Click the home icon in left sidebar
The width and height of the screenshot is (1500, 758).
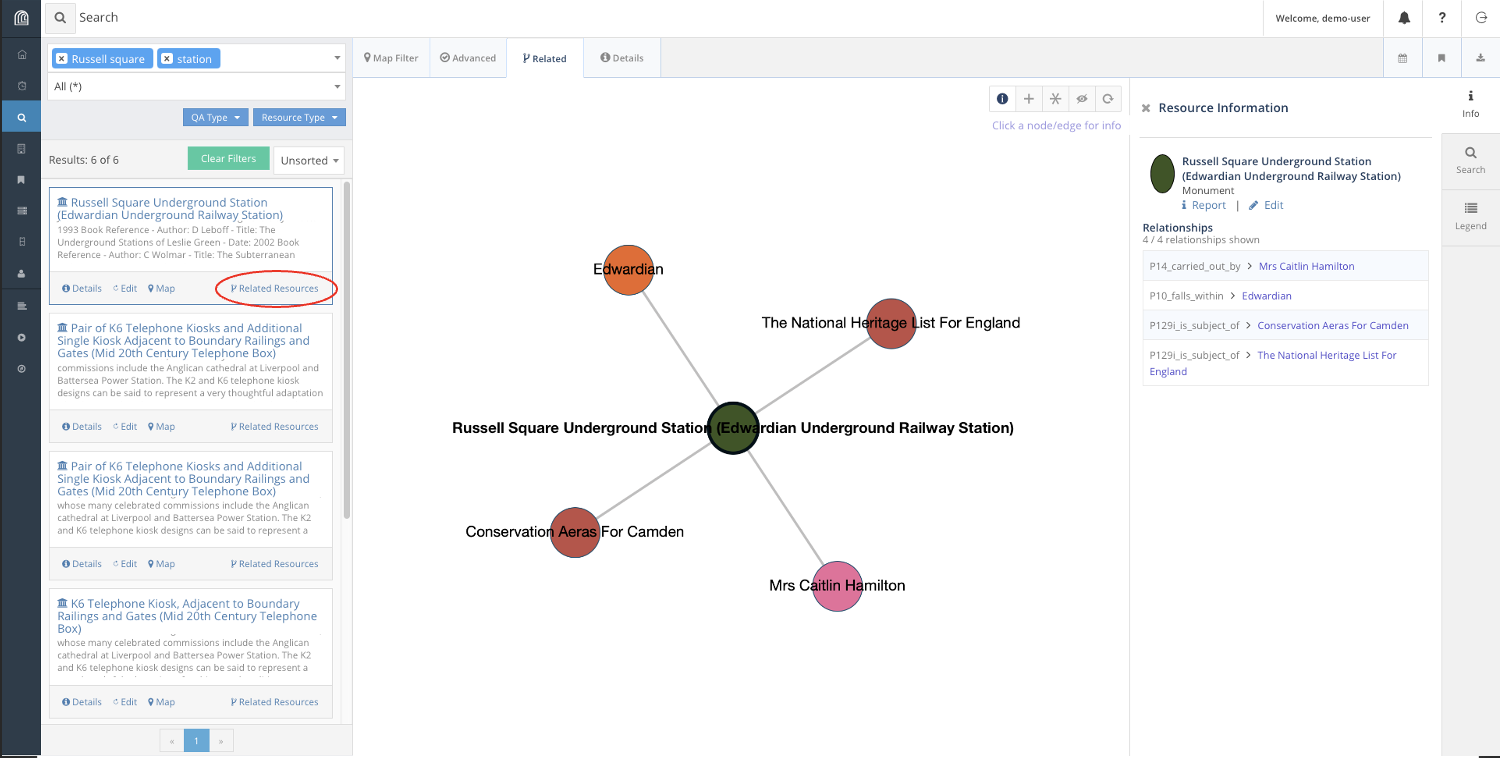(x=21, y=54)
